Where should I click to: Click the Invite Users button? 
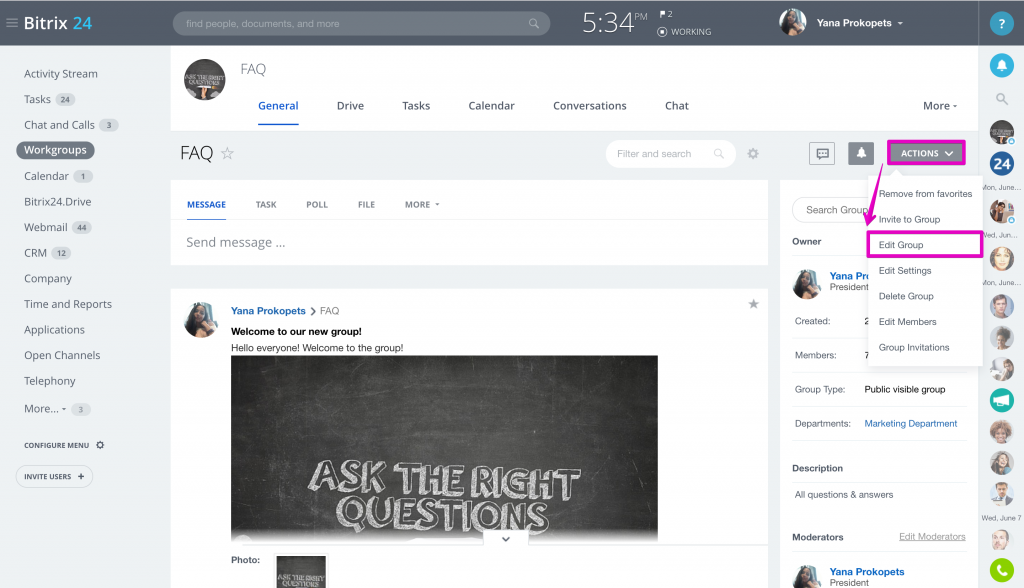point(54,476)
